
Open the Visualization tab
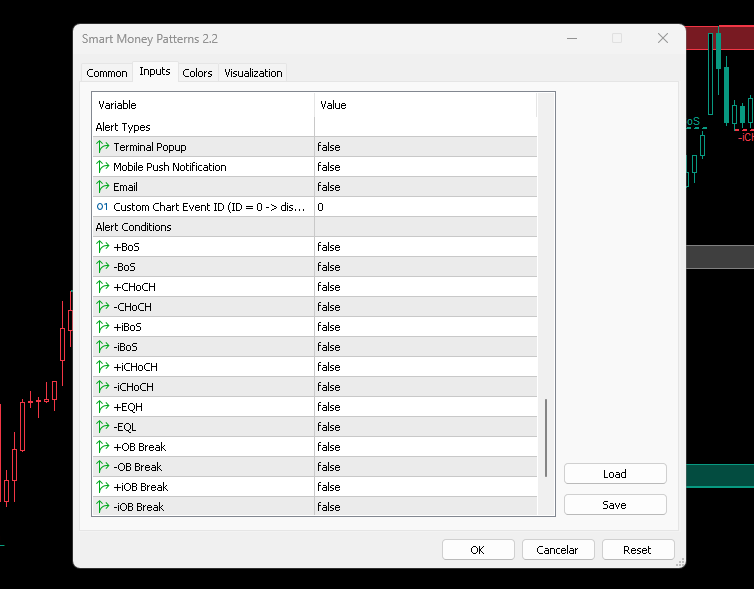point(253,73)
